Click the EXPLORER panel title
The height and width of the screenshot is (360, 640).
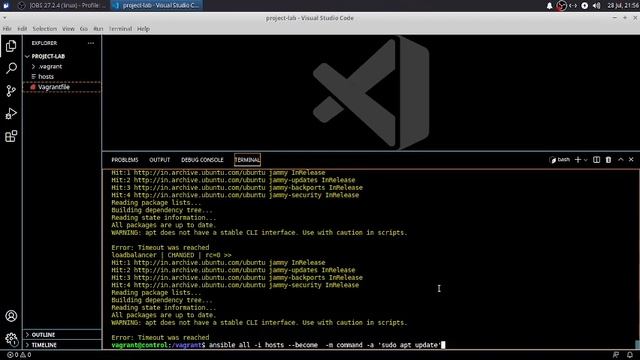click(44, 43)
